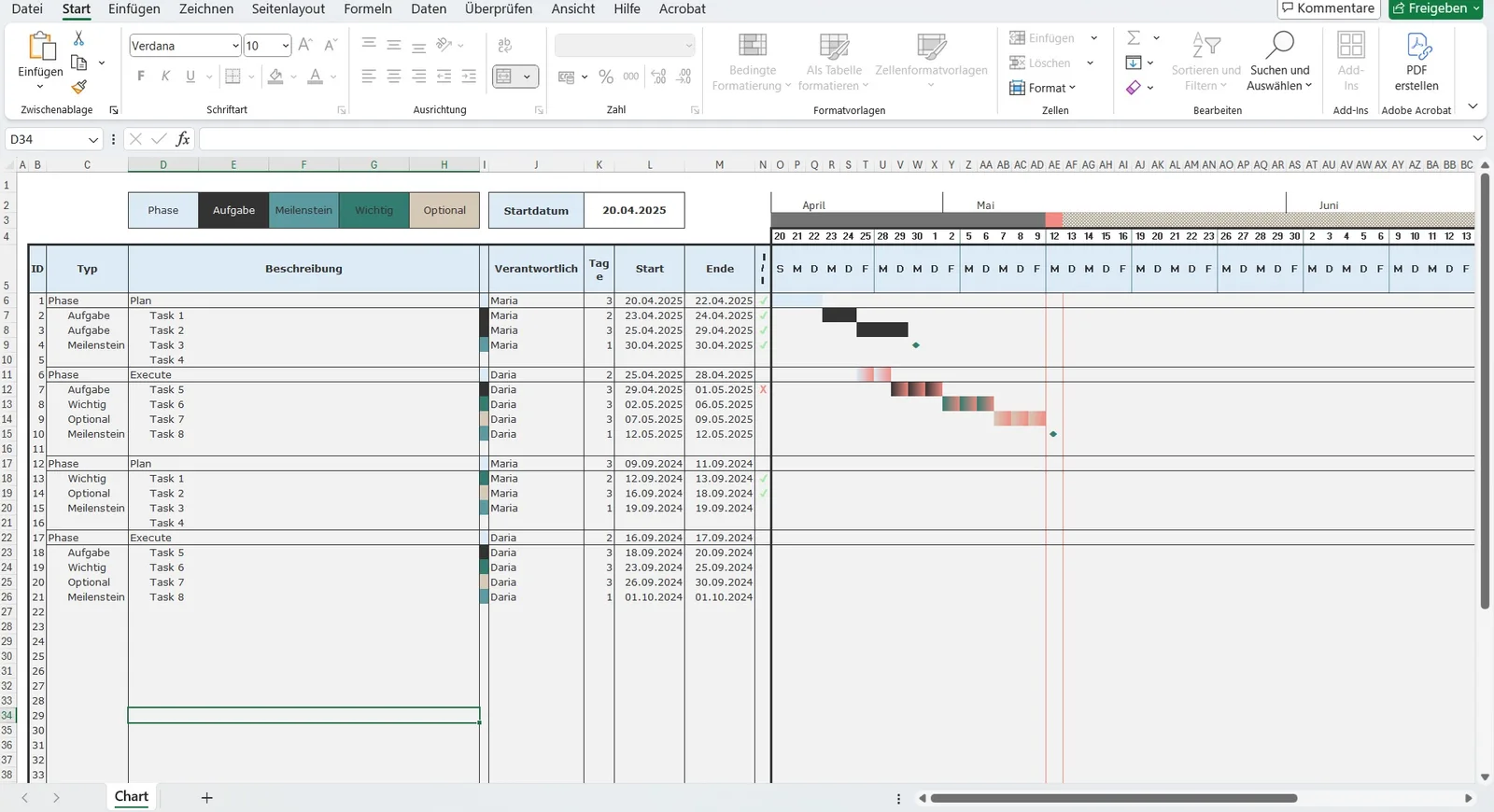Select the Format Painter brush icon

79,87
